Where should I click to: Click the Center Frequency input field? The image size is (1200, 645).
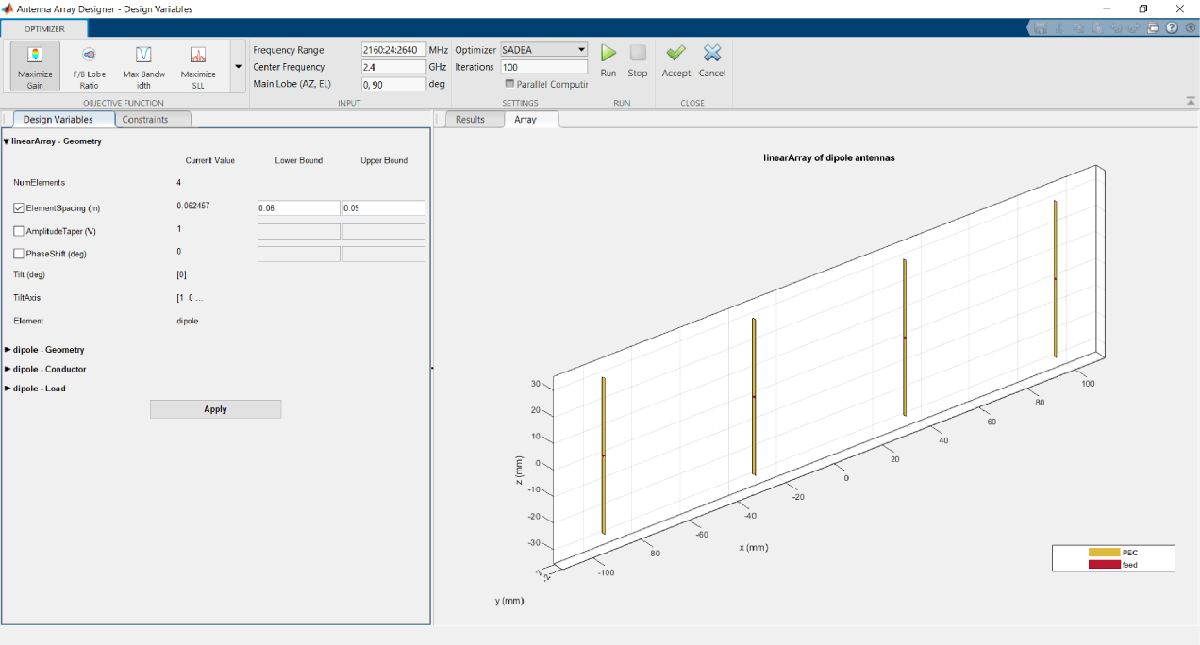coord(393,67)
